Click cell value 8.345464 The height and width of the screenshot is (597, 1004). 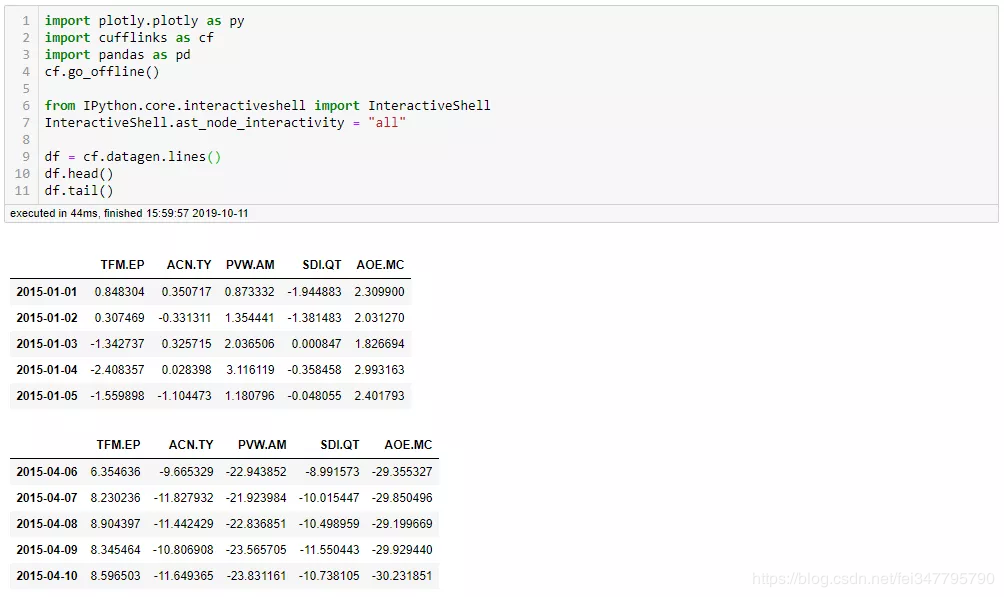click(x=115, y=550)
